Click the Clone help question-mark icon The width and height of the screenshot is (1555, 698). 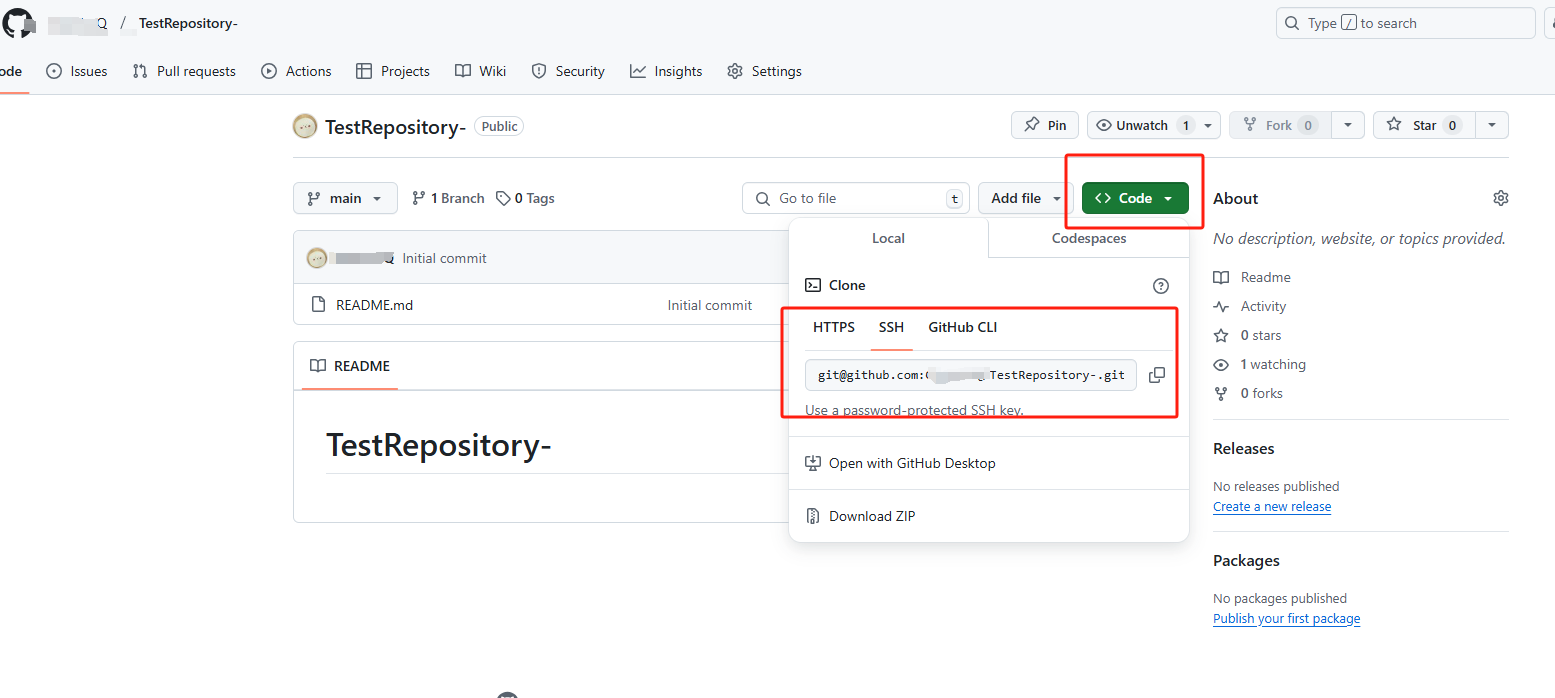[1161, 285]
